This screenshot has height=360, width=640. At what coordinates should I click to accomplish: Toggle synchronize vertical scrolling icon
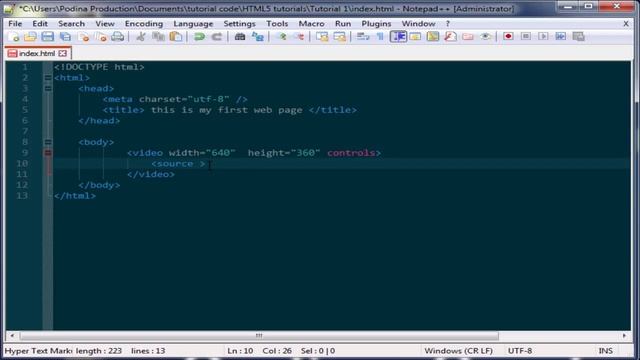click(322, 37)
